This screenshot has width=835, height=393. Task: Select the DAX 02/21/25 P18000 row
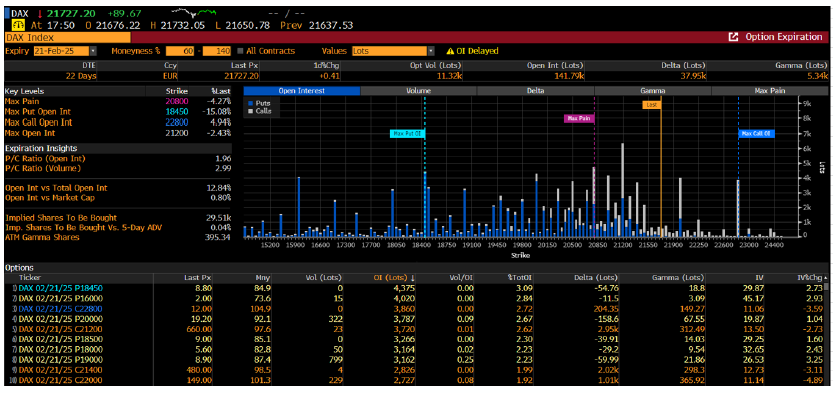(x=414, y=348)
